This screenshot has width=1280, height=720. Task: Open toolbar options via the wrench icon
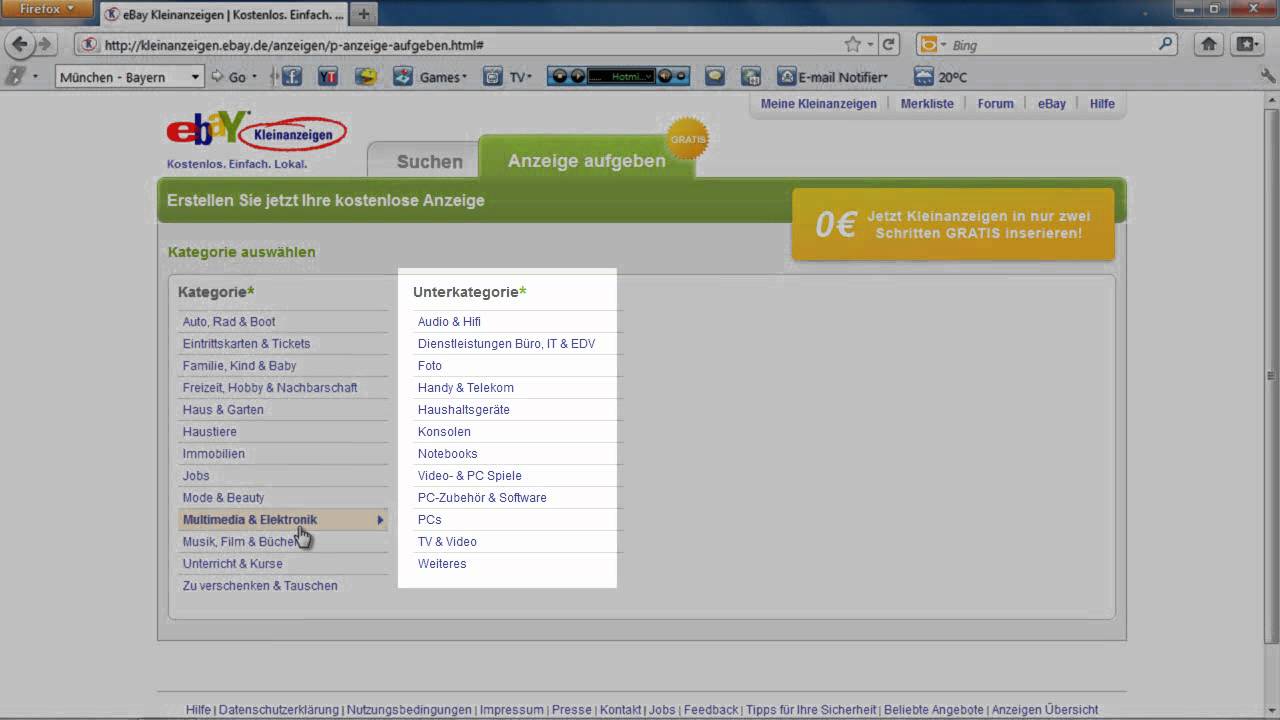point(1268,76)
